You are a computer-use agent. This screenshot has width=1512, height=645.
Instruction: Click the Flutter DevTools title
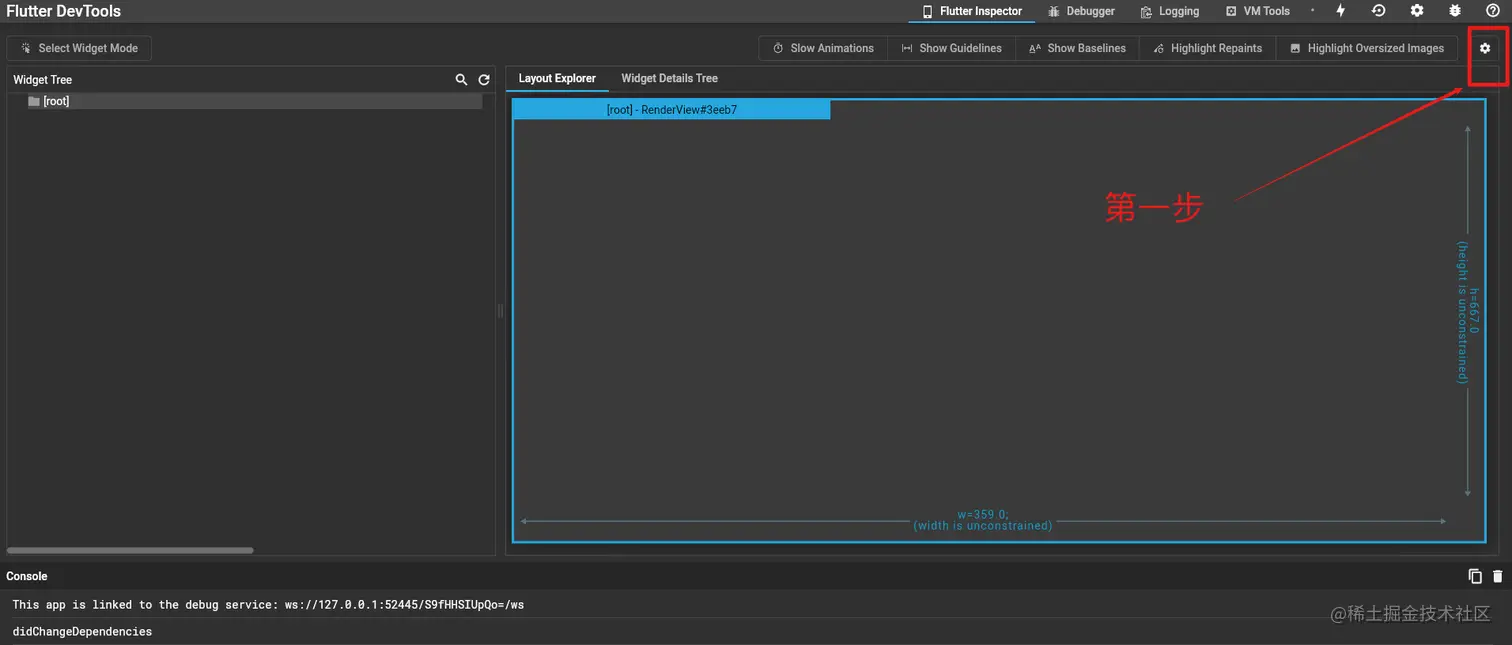pos(63,11)
